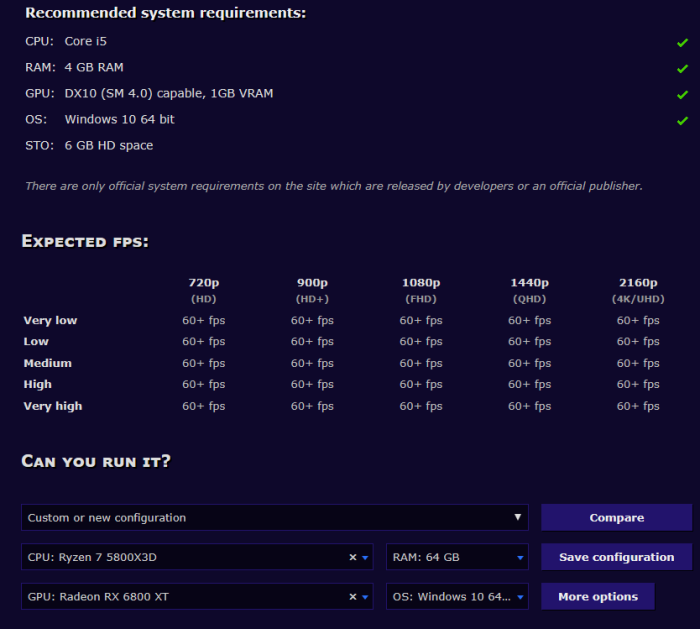Open the Custom or new configuration dropdown
The image size is (700, 629).
[x=275, y=517]
